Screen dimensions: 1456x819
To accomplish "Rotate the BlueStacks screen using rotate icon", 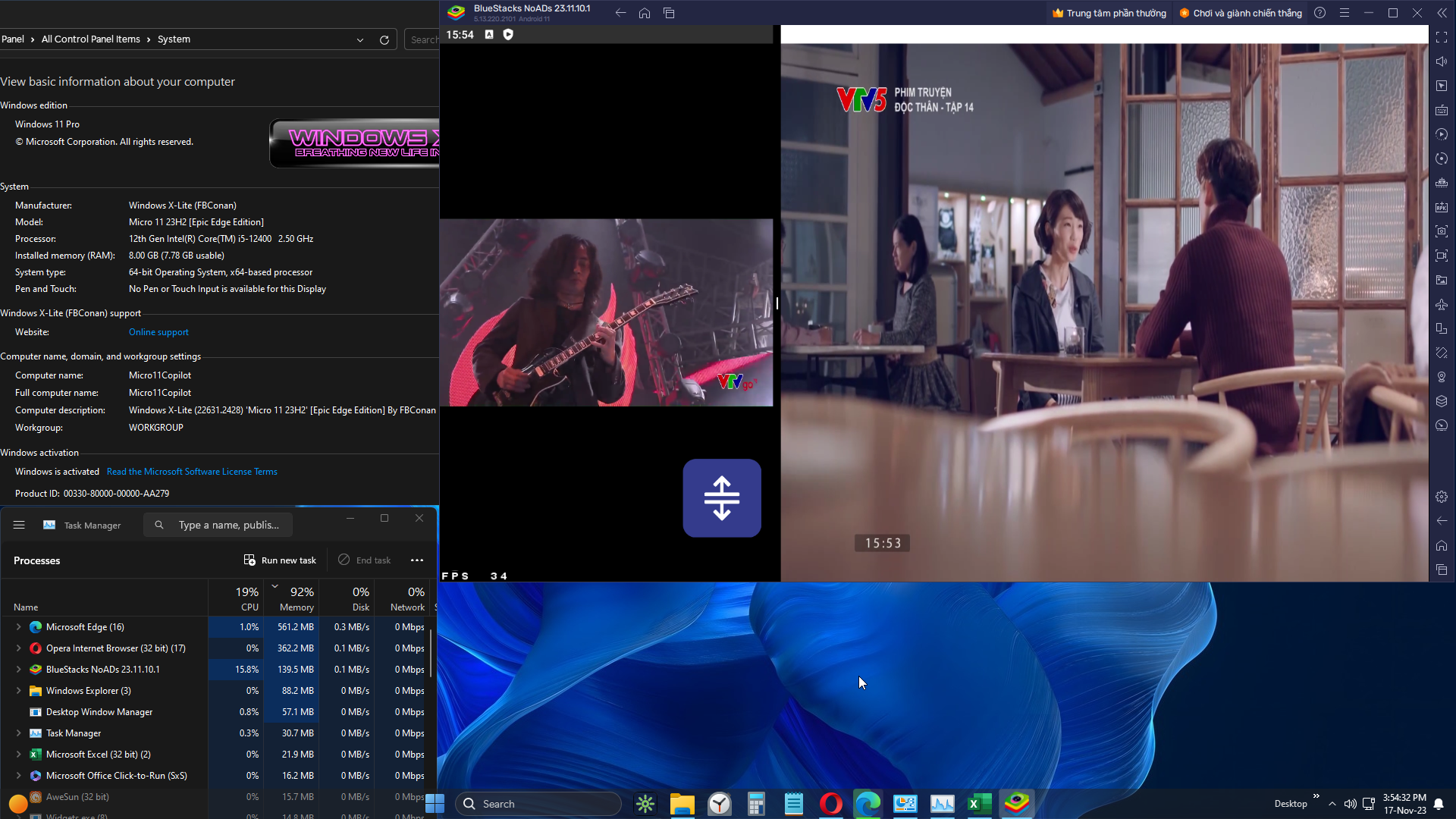I will 1442,328.
